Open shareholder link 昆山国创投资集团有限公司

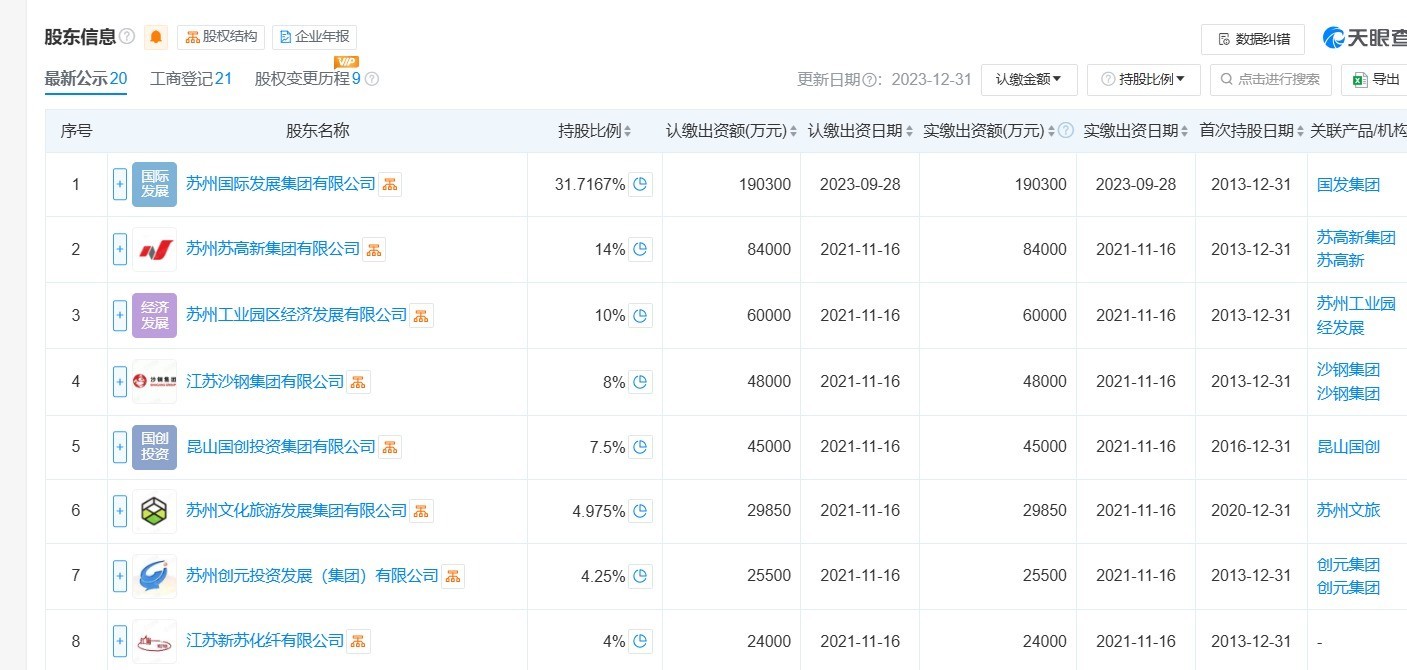tap(281, 446)
